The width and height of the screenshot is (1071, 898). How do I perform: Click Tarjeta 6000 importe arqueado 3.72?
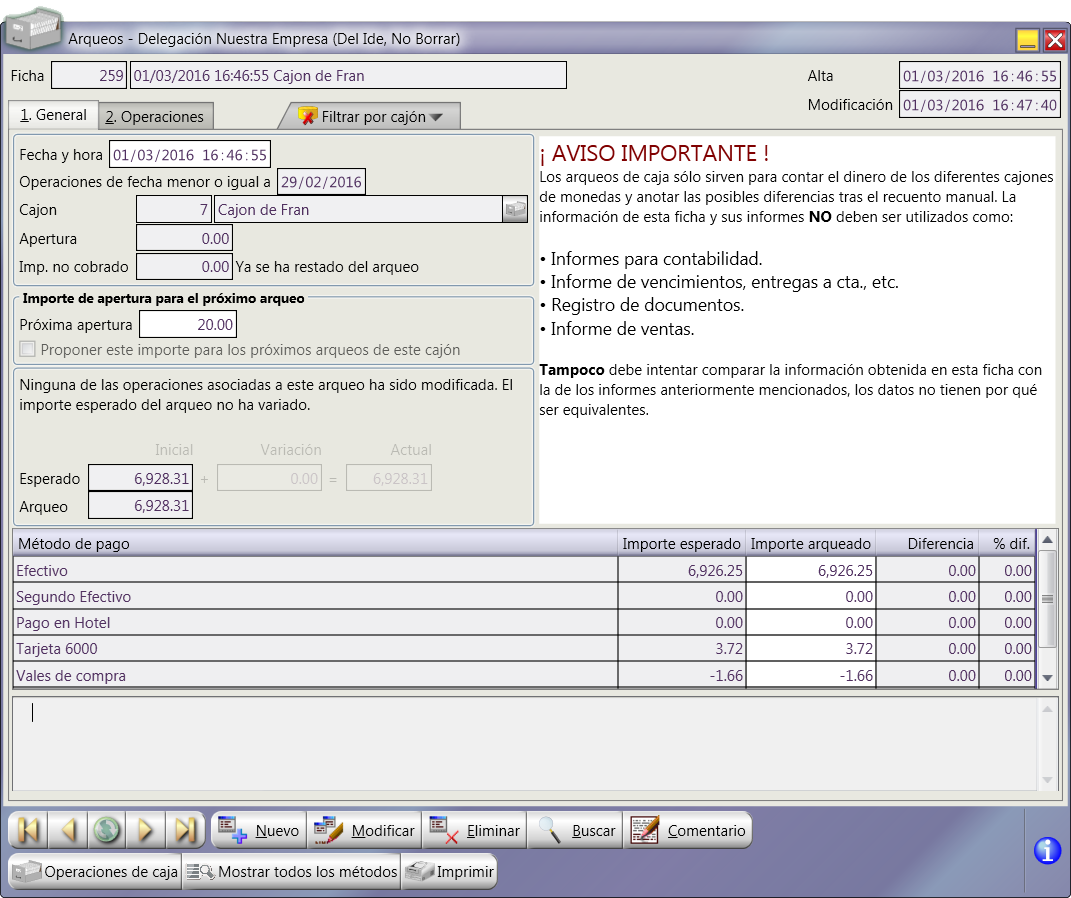pos(811,648)
